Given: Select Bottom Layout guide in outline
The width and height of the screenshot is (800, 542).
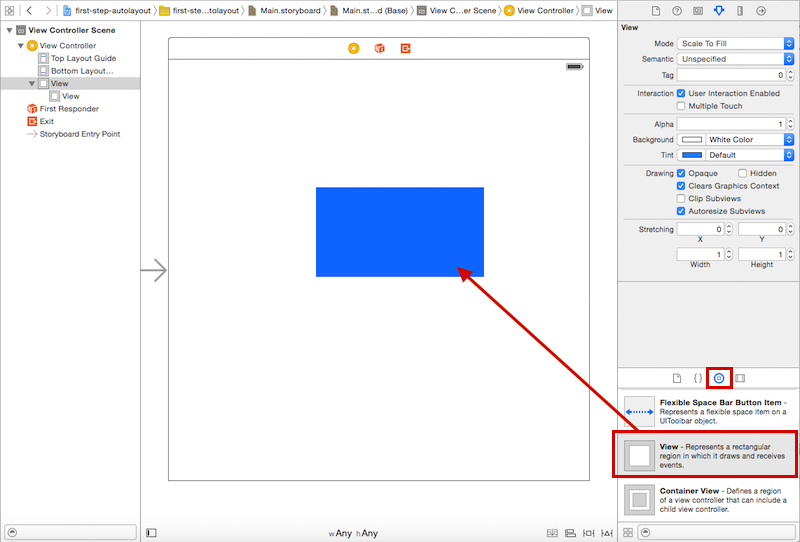Looking at the screenshot, I should coord(77,71).
